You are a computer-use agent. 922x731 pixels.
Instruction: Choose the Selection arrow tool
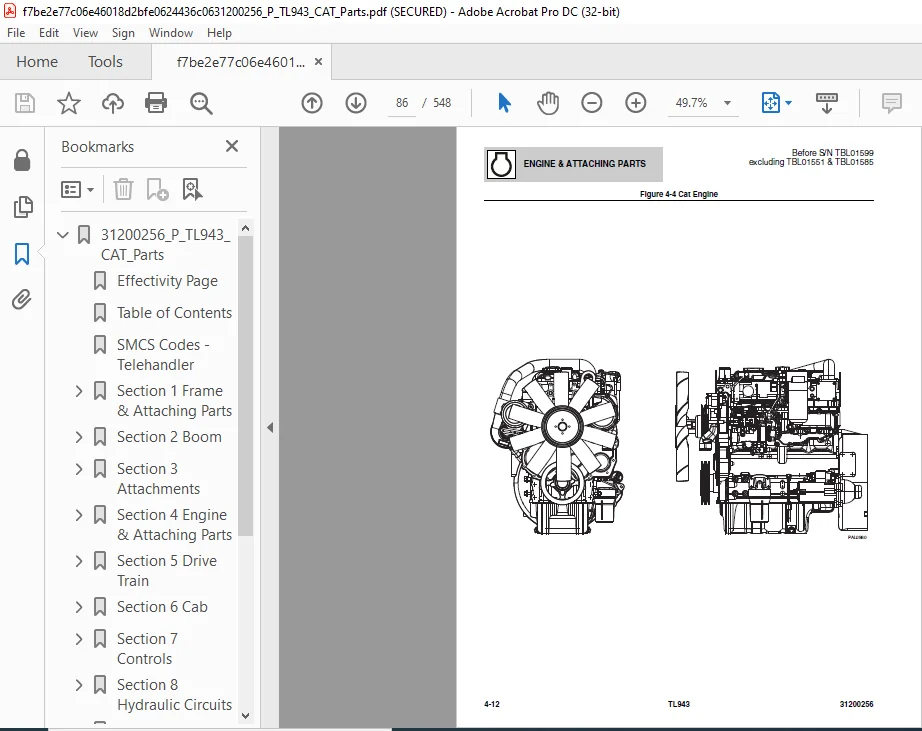[x=504, y=103]
